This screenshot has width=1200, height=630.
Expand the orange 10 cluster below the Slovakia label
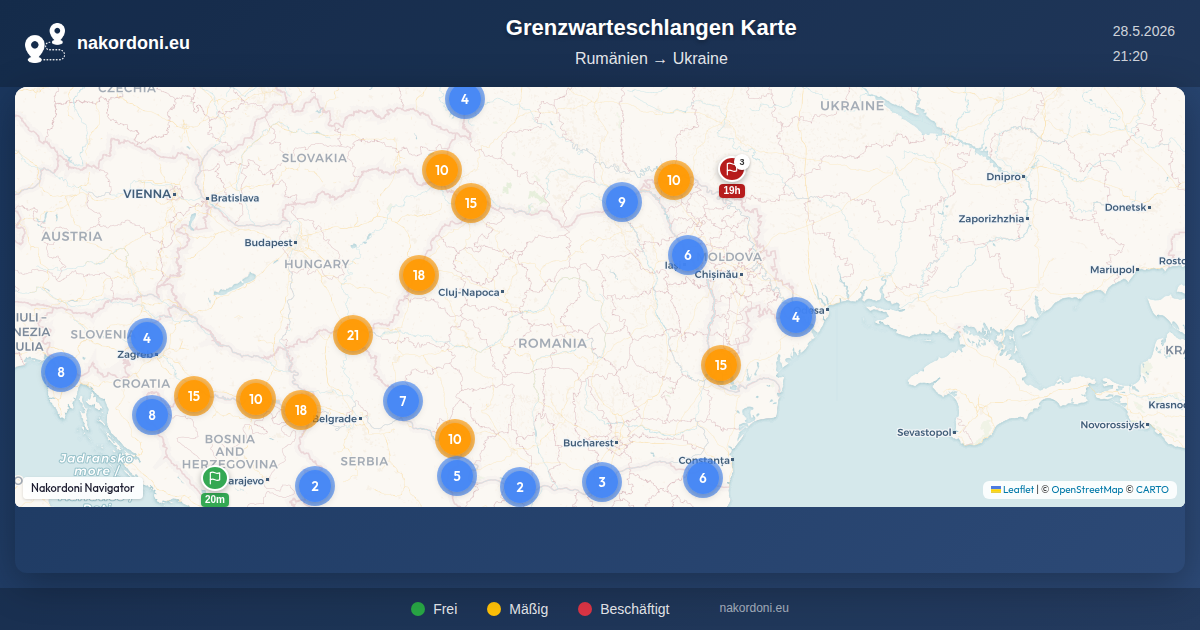pyautogui.click(x=442, y=170)
